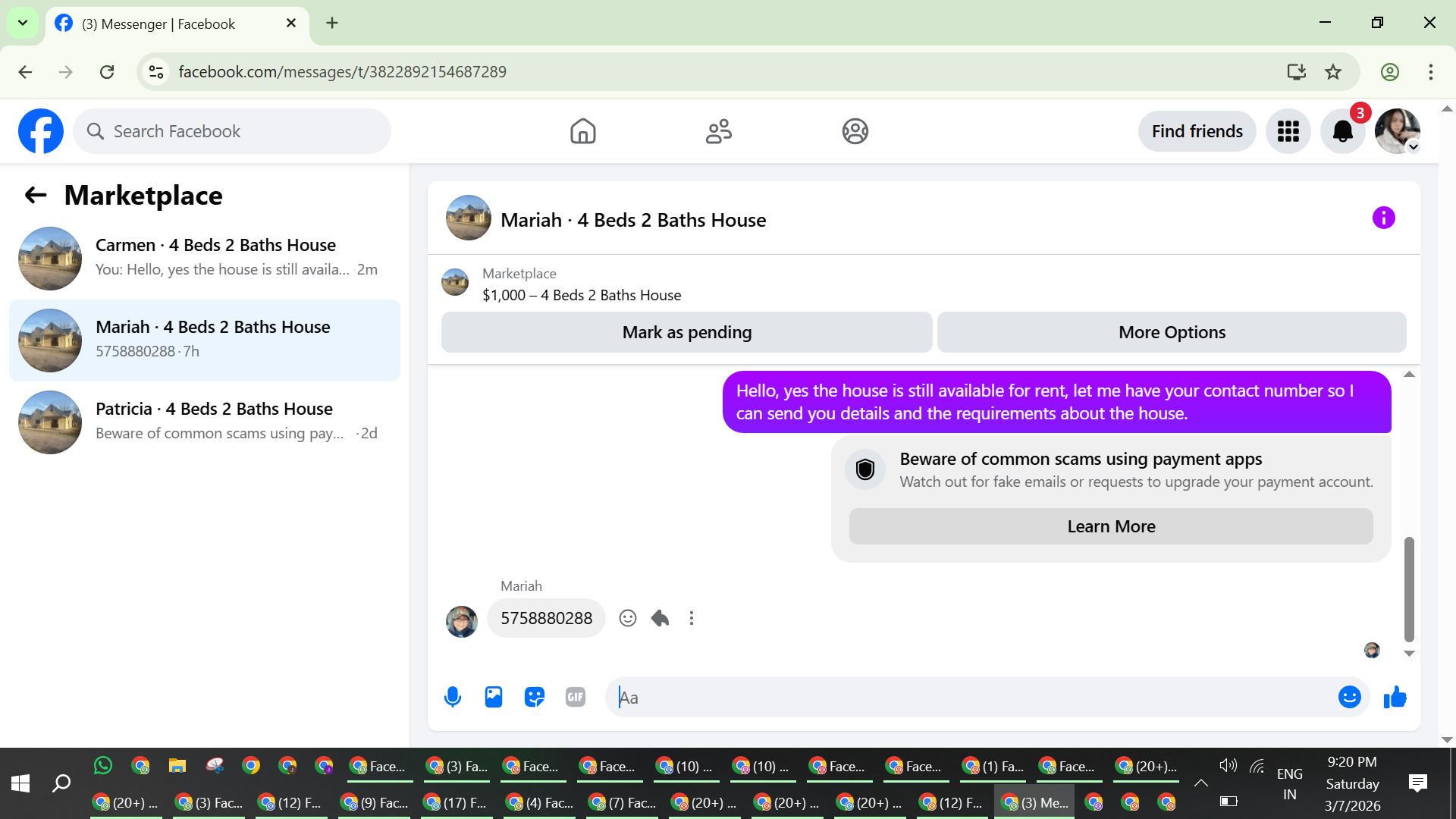Go back using the arrow beside Marketplace
Image resolution: width=1456 pixels, height=819 pixels.
[x=36, y=196]
